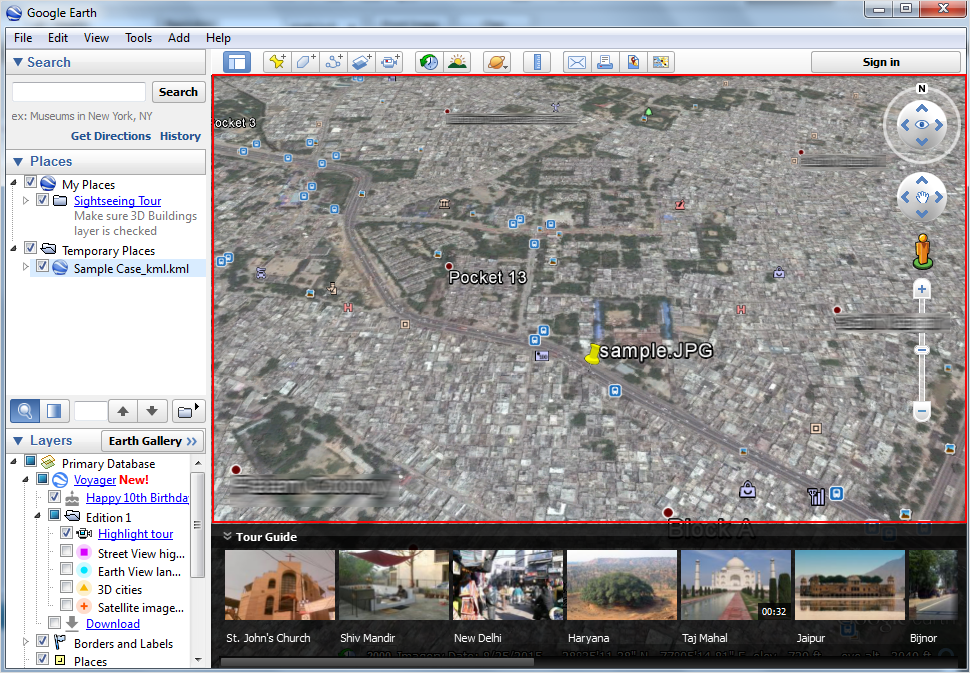
Task: Print the current view
Action: point(605,61)
